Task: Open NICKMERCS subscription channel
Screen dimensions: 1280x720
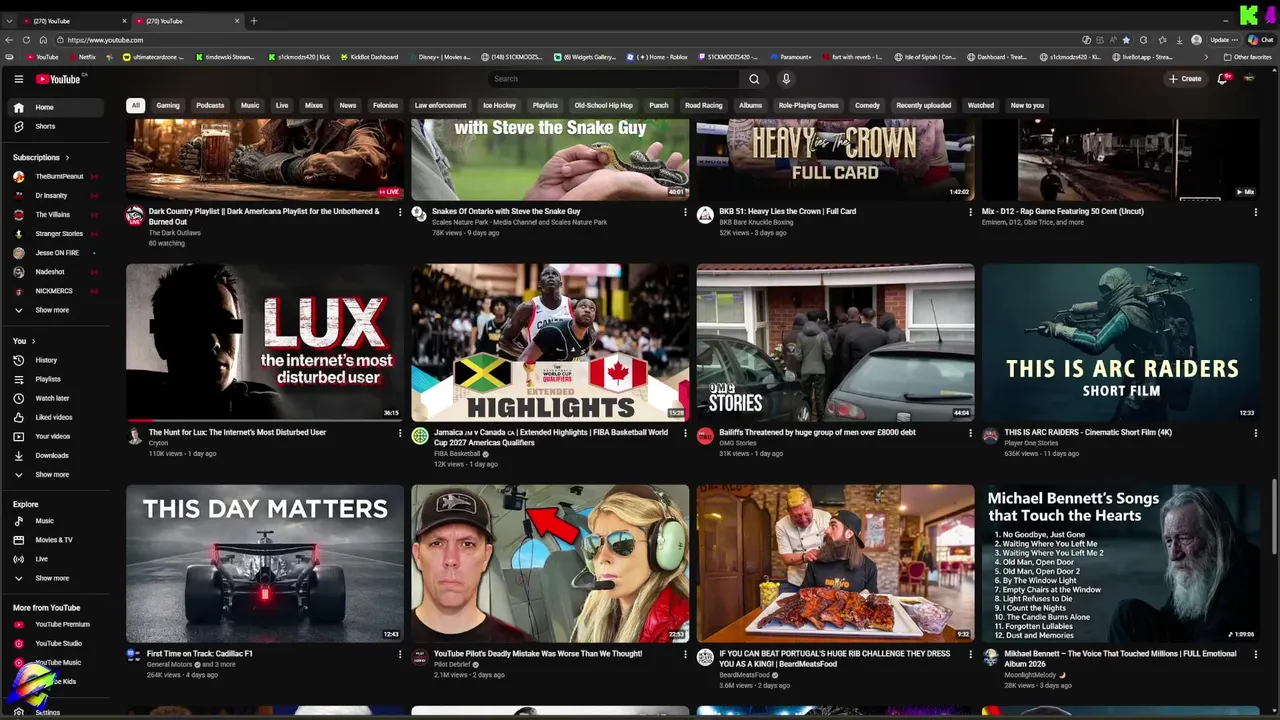Action: [x=56, y=291]
